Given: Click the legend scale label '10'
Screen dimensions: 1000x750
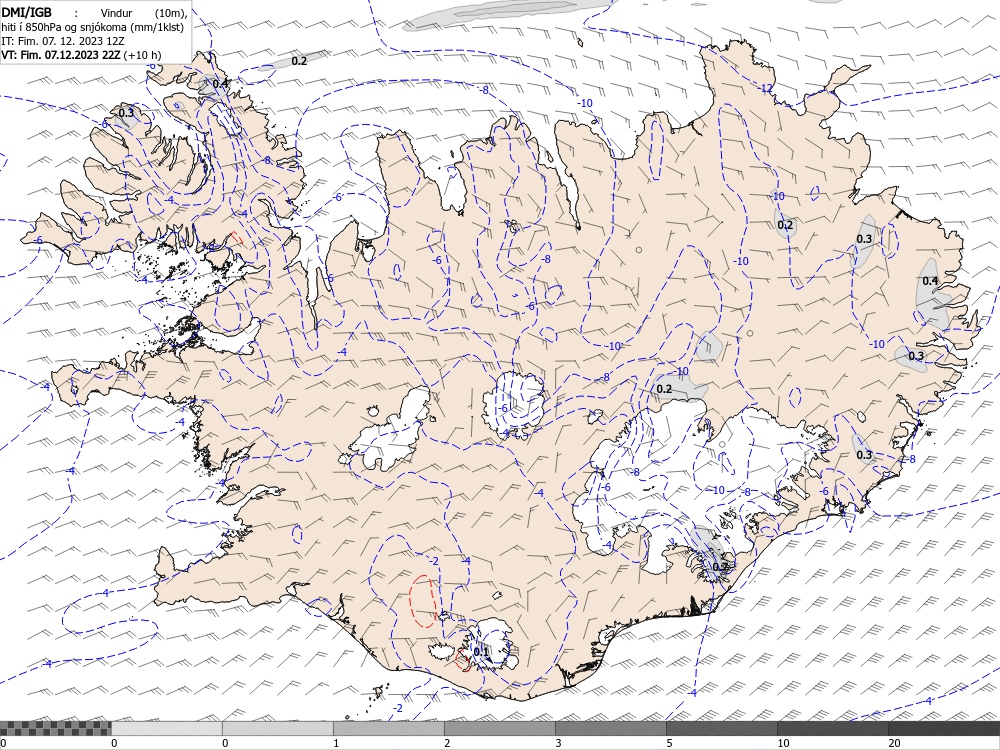Looking at the screenshot, I should (783, 743).
